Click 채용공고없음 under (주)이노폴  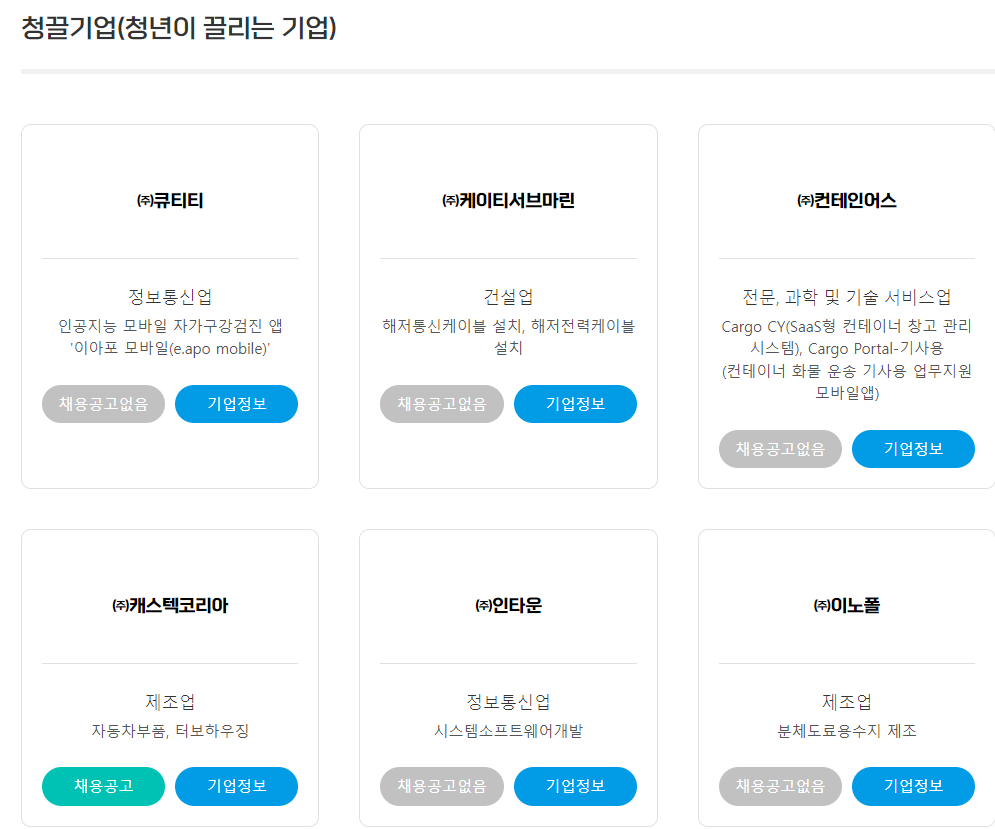point(780,786)
